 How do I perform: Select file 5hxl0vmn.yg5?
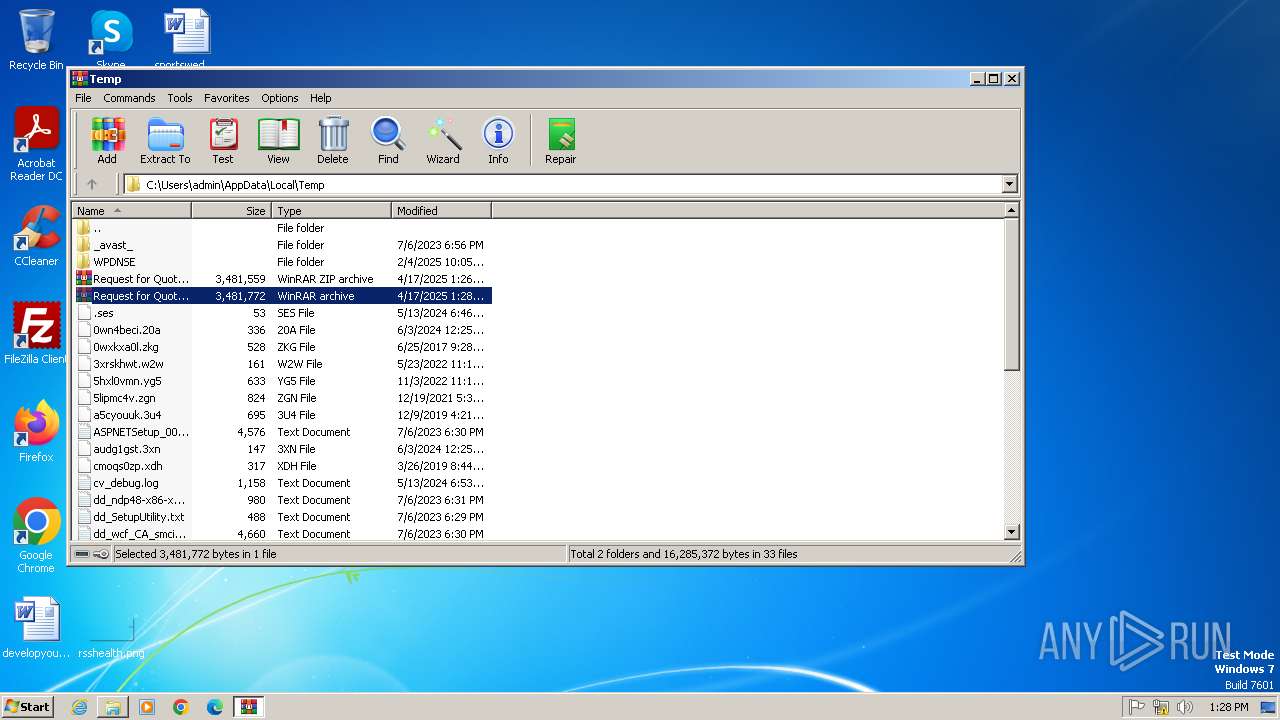[282, 381]
